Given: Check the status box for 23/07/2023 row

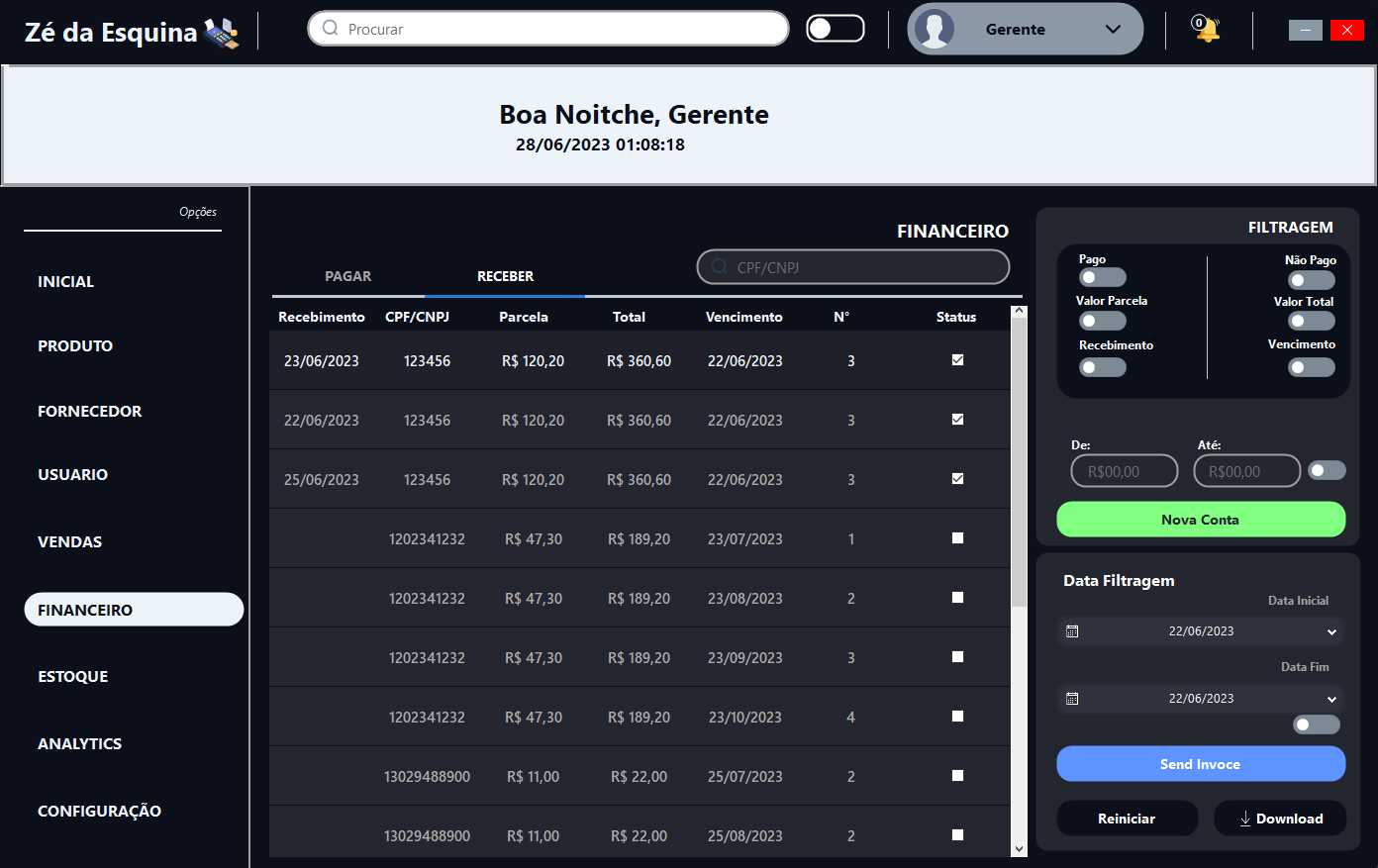Looking at the screenshot, I should 956,537.
